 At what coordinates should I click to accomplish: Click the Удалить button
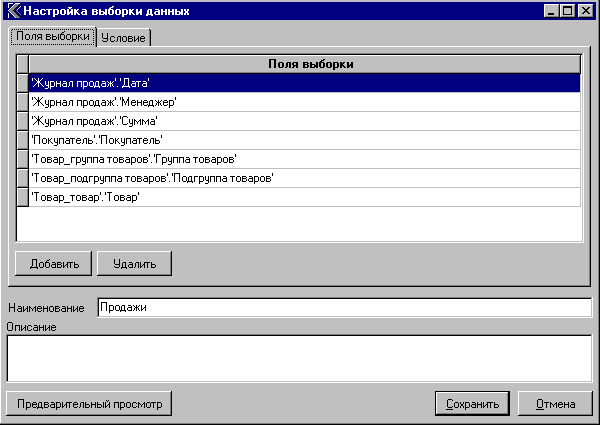135,262
